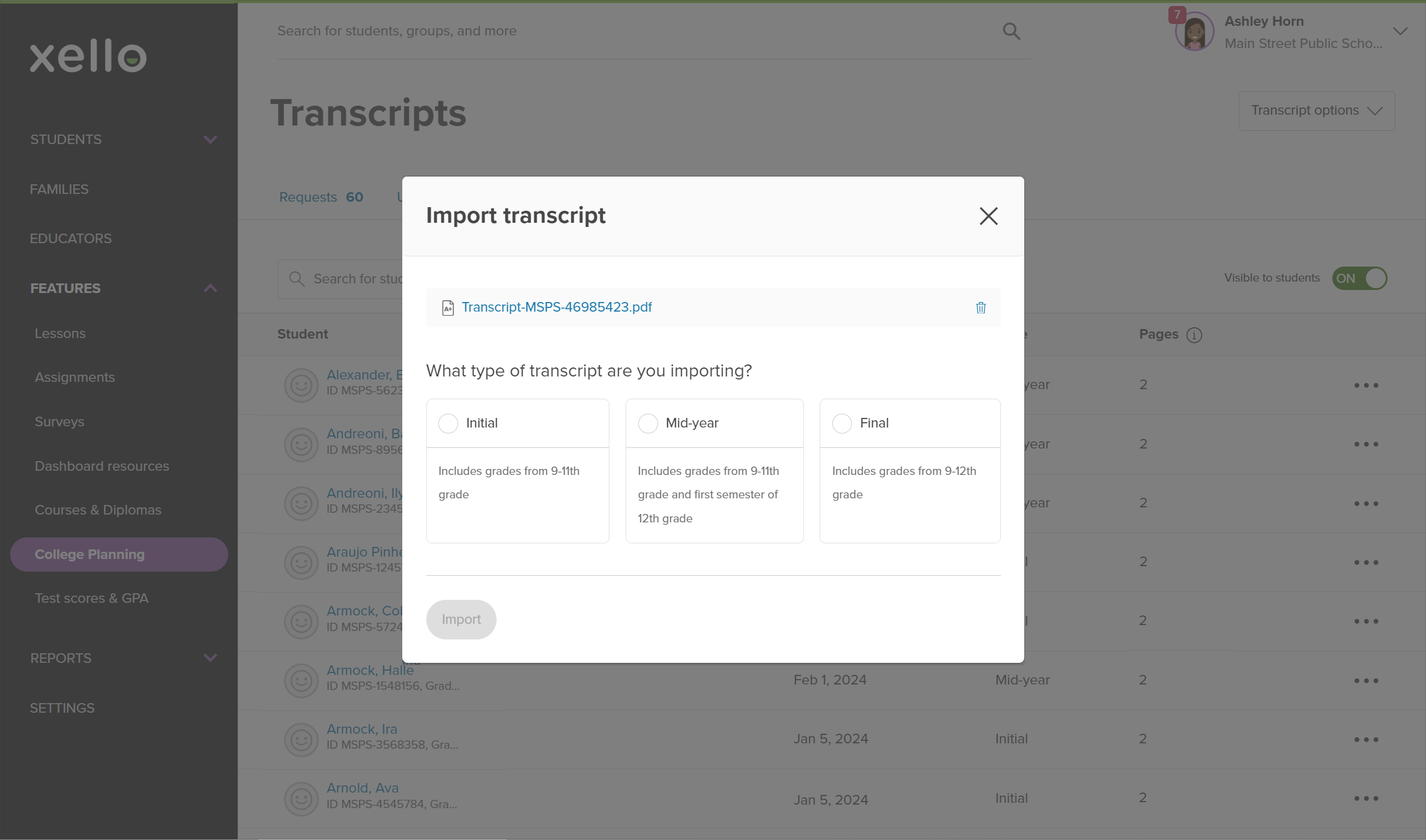Open SETTINGS in the sidebar

point(62,708)
